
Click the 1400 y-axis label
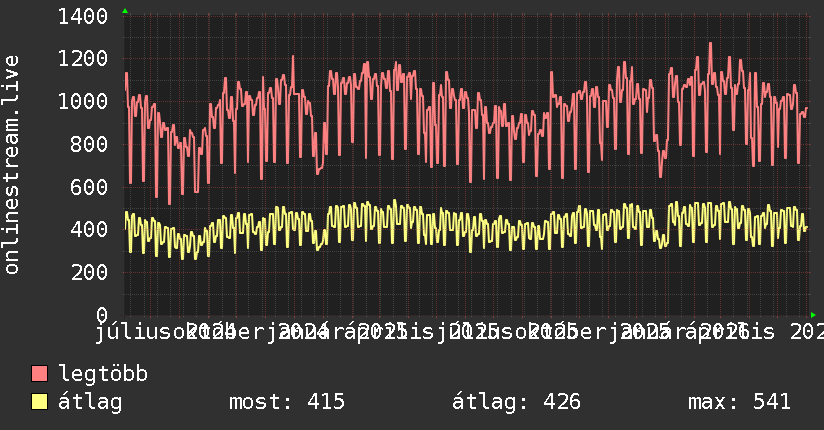[x=83, y=17]
